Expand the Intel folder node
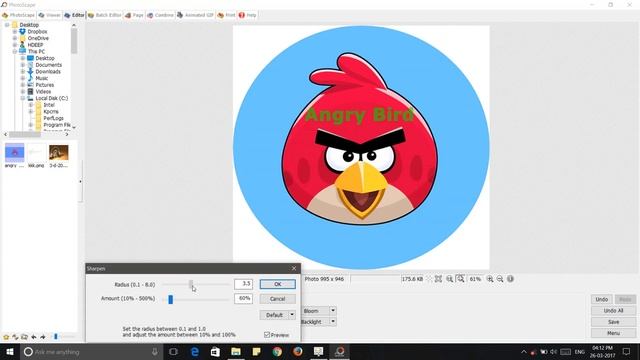The width and height of the screenshot is (640, 360). pyautogui.click(x=31, y=105)
